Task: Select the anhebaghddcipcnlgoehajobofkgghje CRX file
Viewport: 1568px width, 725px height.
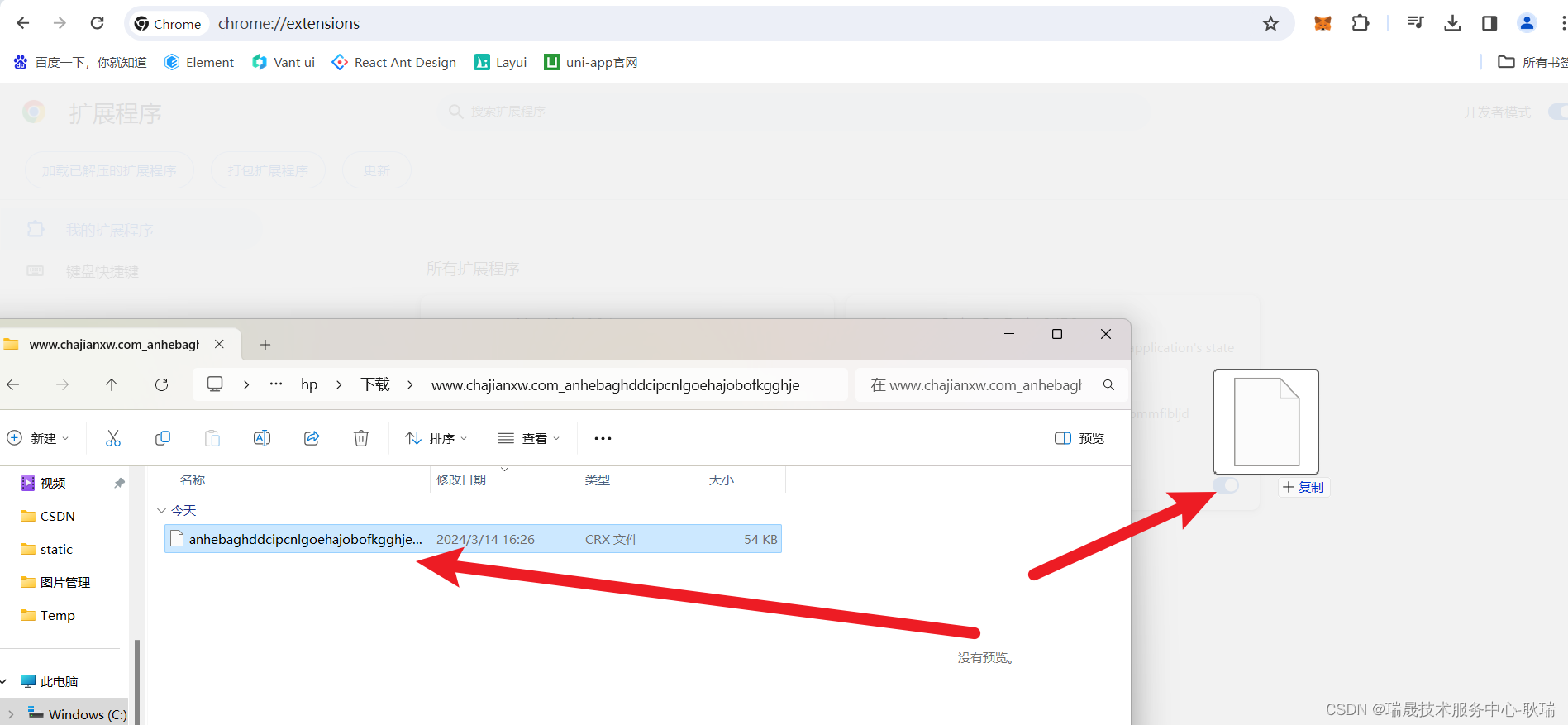Action: pyautogui.click(x=473, y=539)
